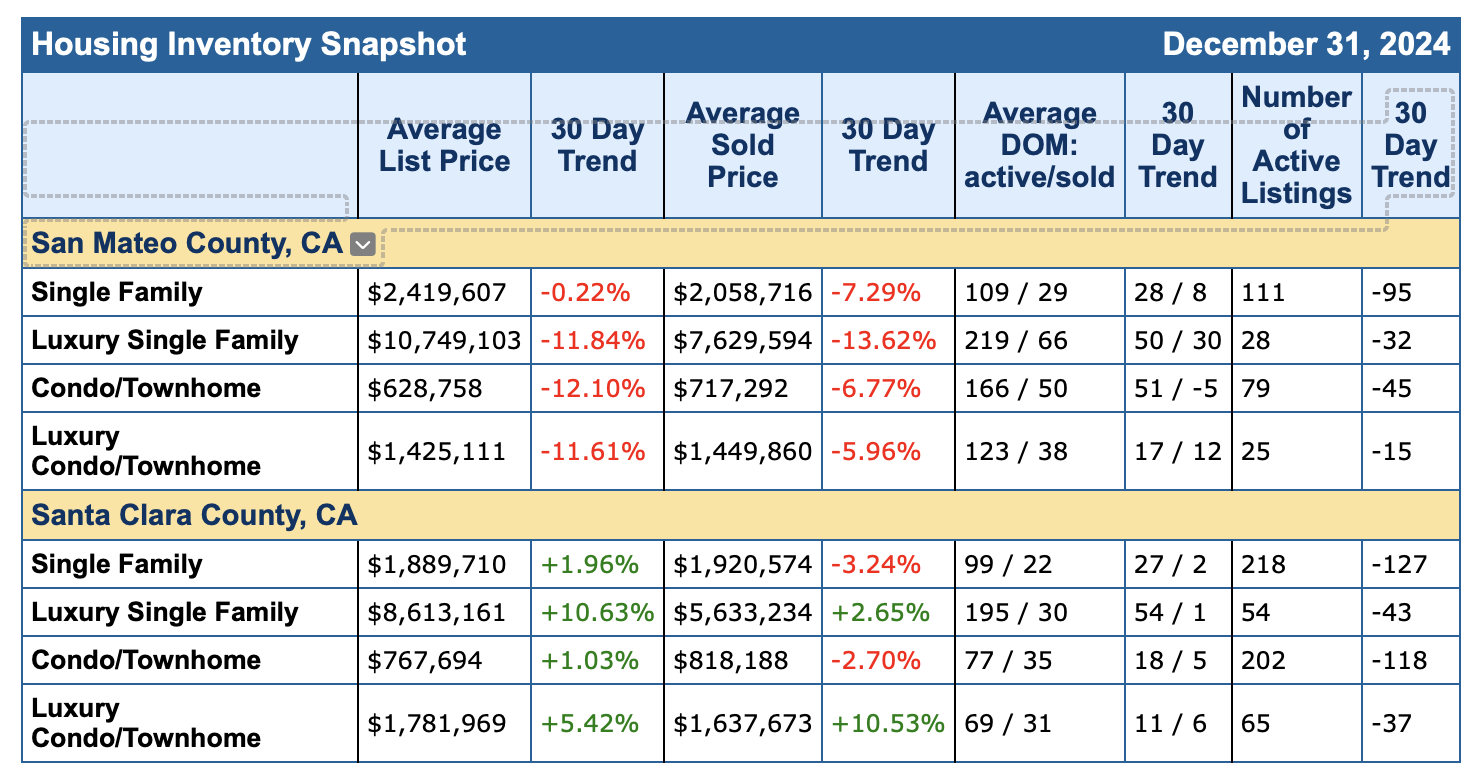Image resolution: width=1480 pixels, height=780 pixels.
Task: Click the $8,613,161 list price cell
Action: tap(438, 612)
